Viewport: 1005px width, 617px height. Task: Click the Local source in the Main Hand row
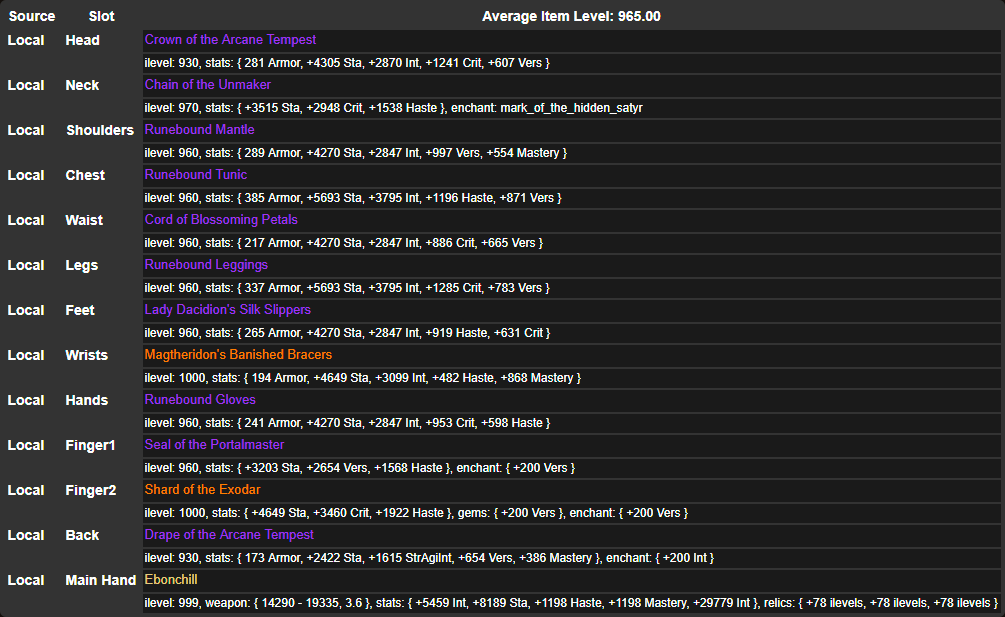26,580
